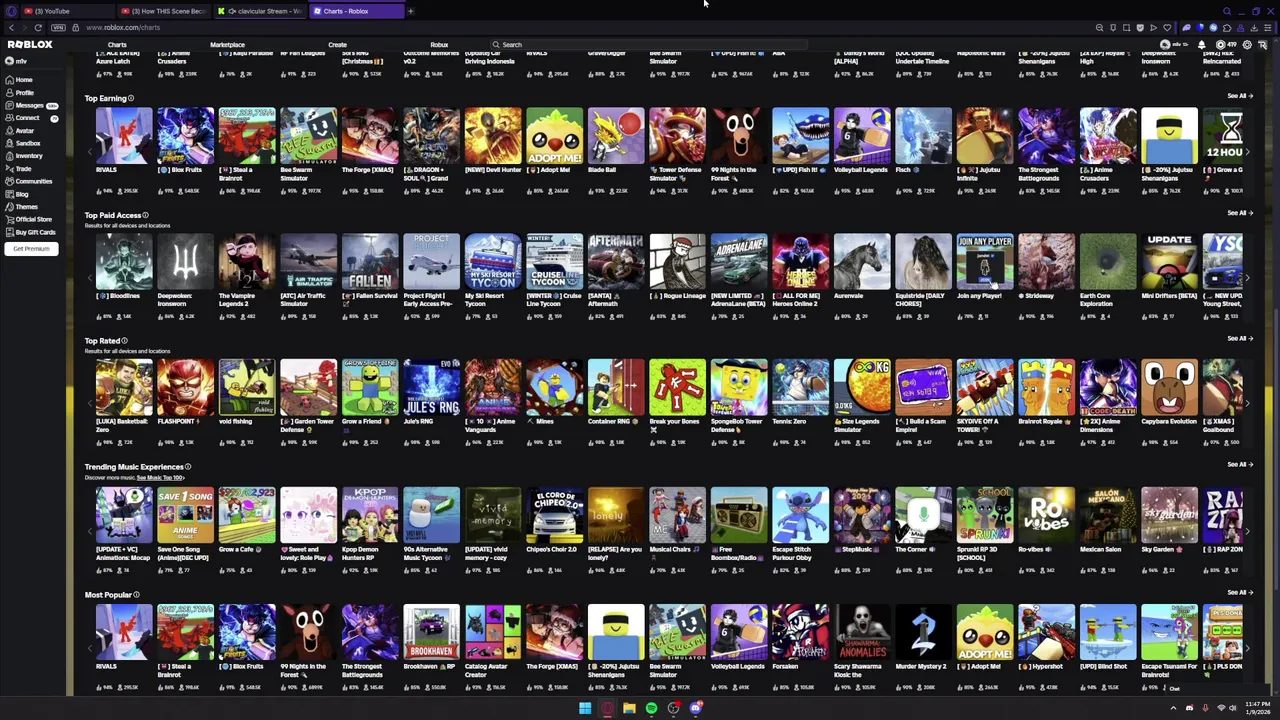1280x720 pixels.
Task: Open Adopt Me! in Top Earning row
Action: (x=555, y=136)
